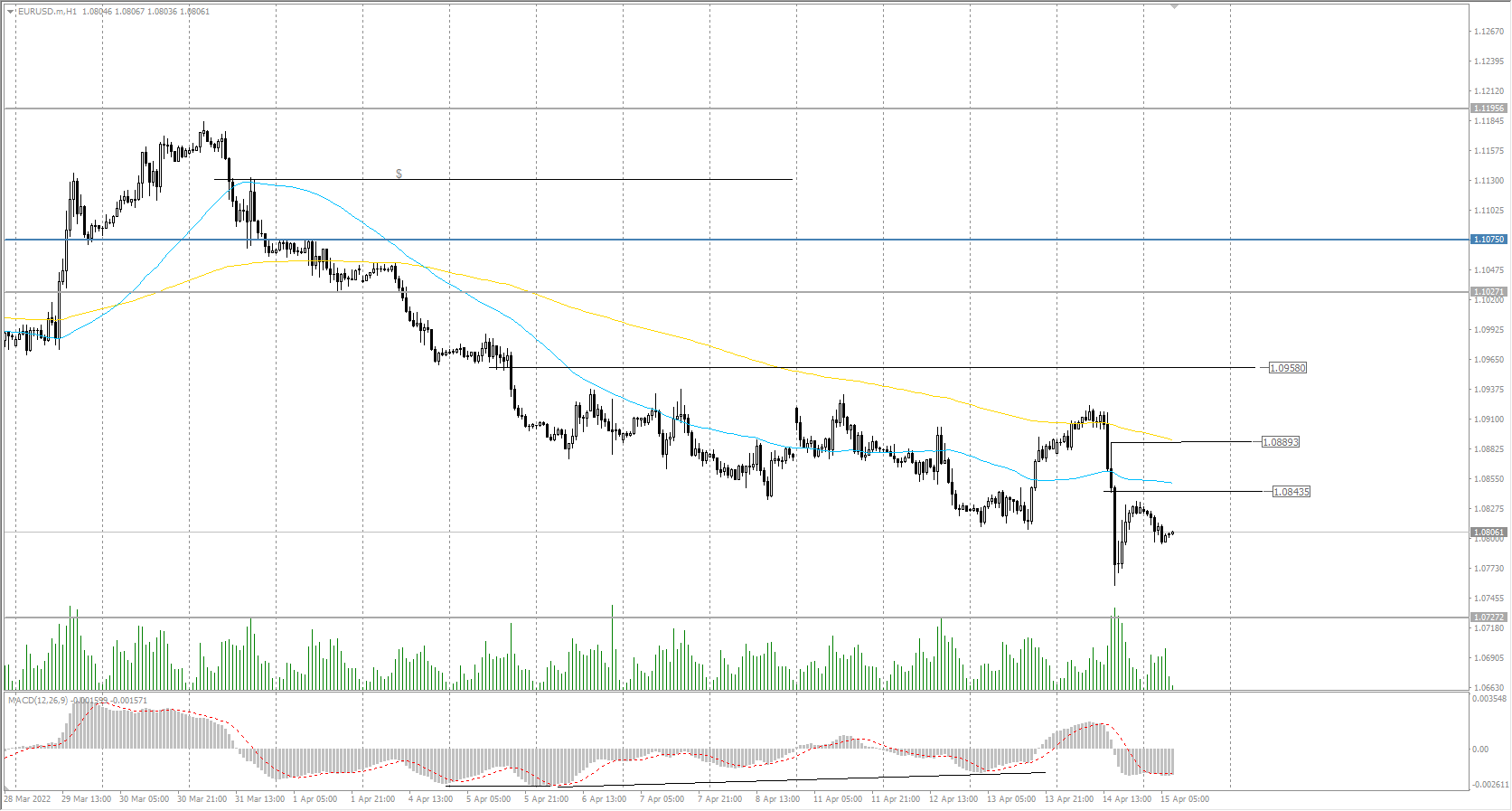Click the EURUSD.m,H1 symbol title text
The width and height of the screenshot is (1512, 811).
tap(48, 12)
